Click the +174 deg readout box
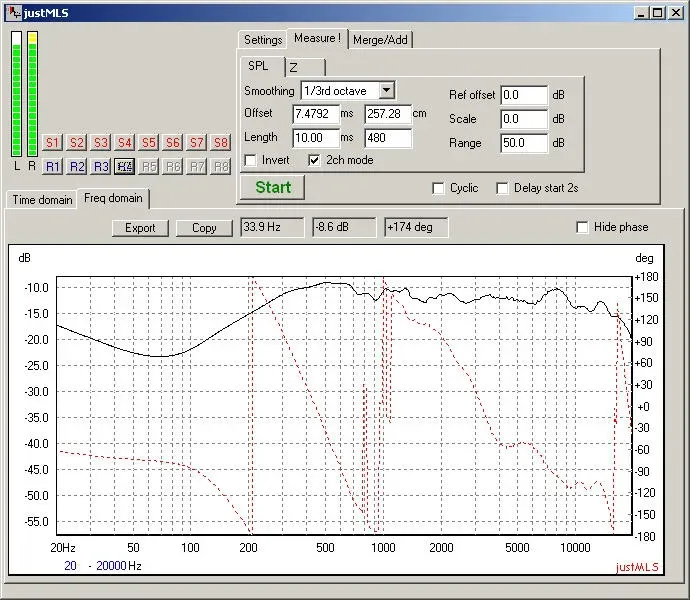The image size is (690, 600). [x=416, y=227]
